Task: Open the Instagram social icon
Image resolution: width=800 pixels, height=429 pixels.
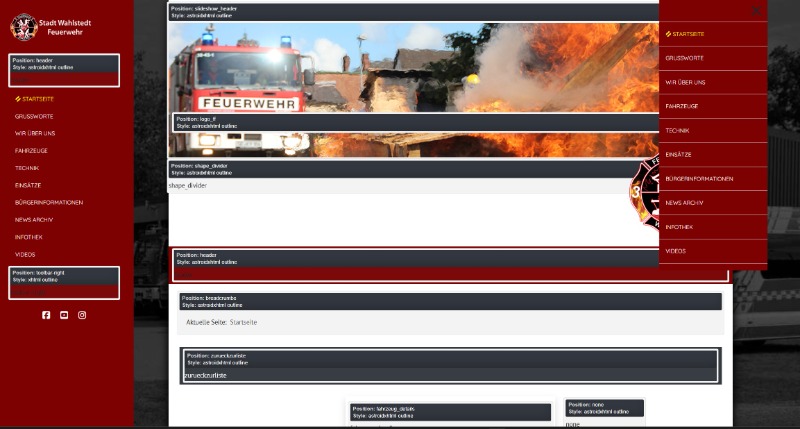Action: [82, 315]
